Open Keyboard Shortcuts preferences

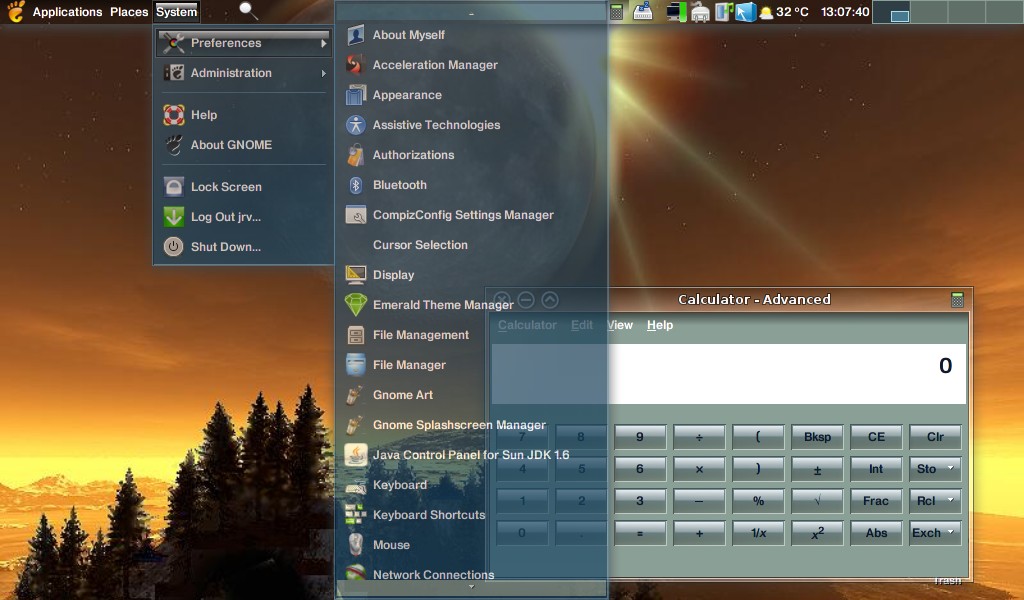click(470, 515)
